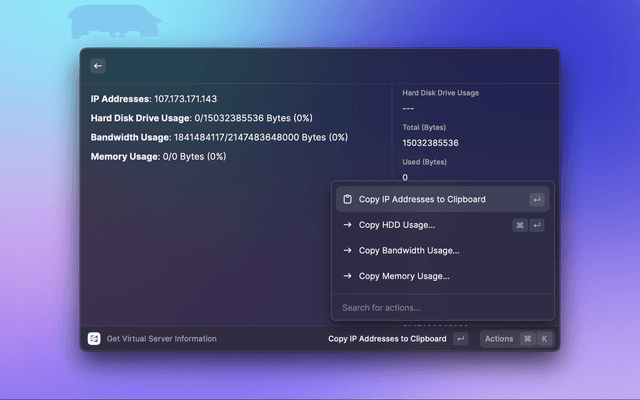Click Return key icon in bottom bar
The height and width of the screenshot is (400, 640).
pyautogui.click(x=460, y=339)
